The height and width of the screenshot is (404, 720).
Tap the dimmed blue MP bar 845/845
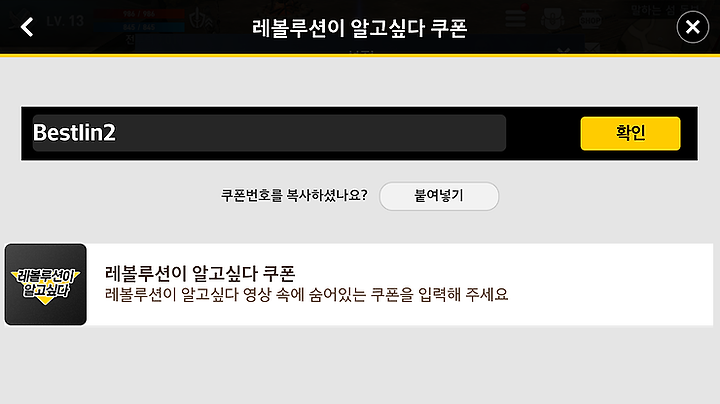pos(139,27)
